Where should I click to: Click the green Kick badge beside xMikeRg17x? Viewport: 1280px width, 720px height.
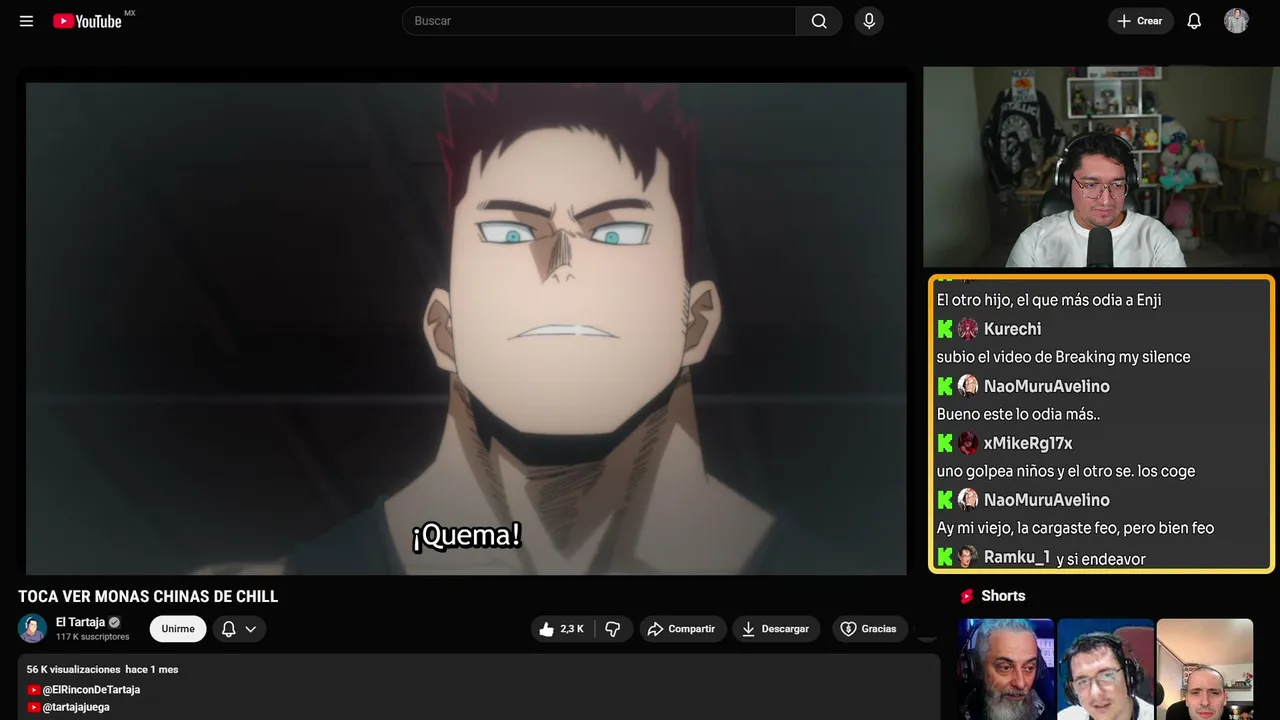[x=945, y=443]
